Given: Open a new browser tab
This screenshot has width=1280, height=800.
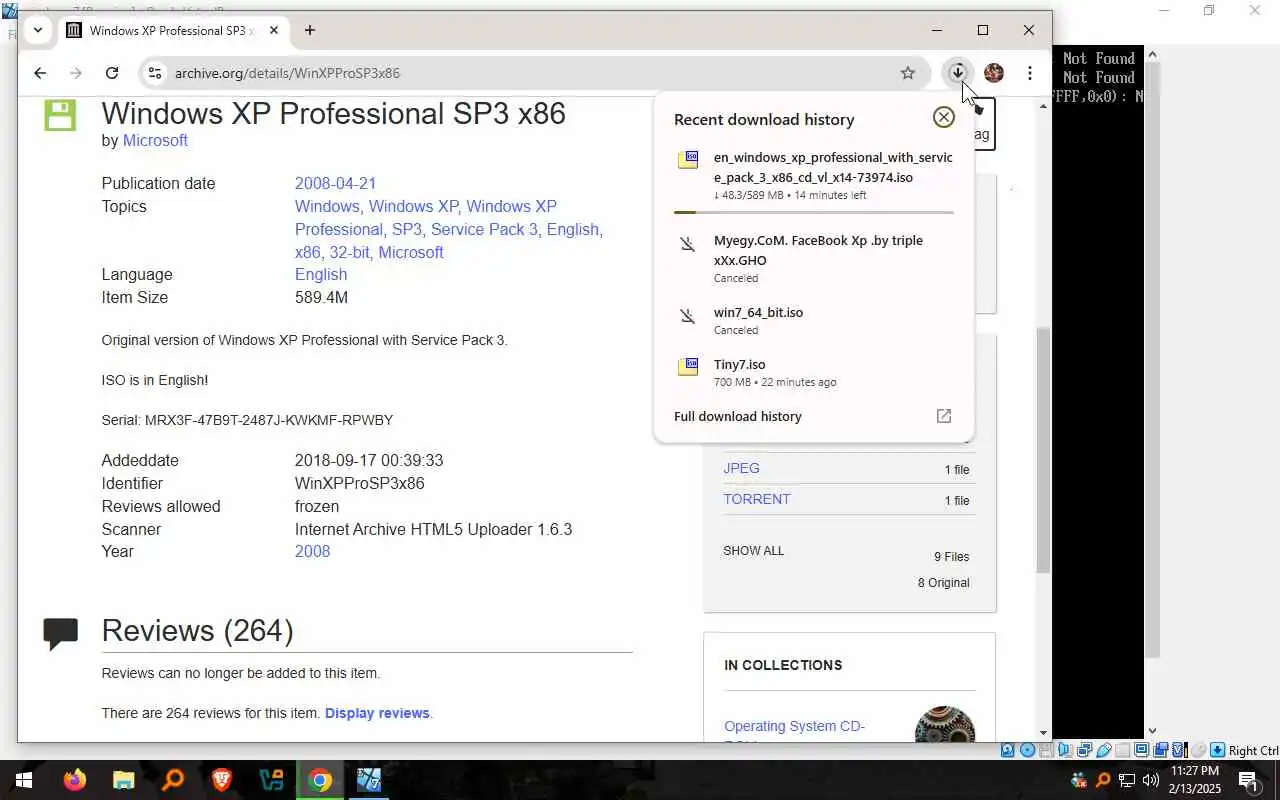Looking at the screenshot, I should (310, 30).
